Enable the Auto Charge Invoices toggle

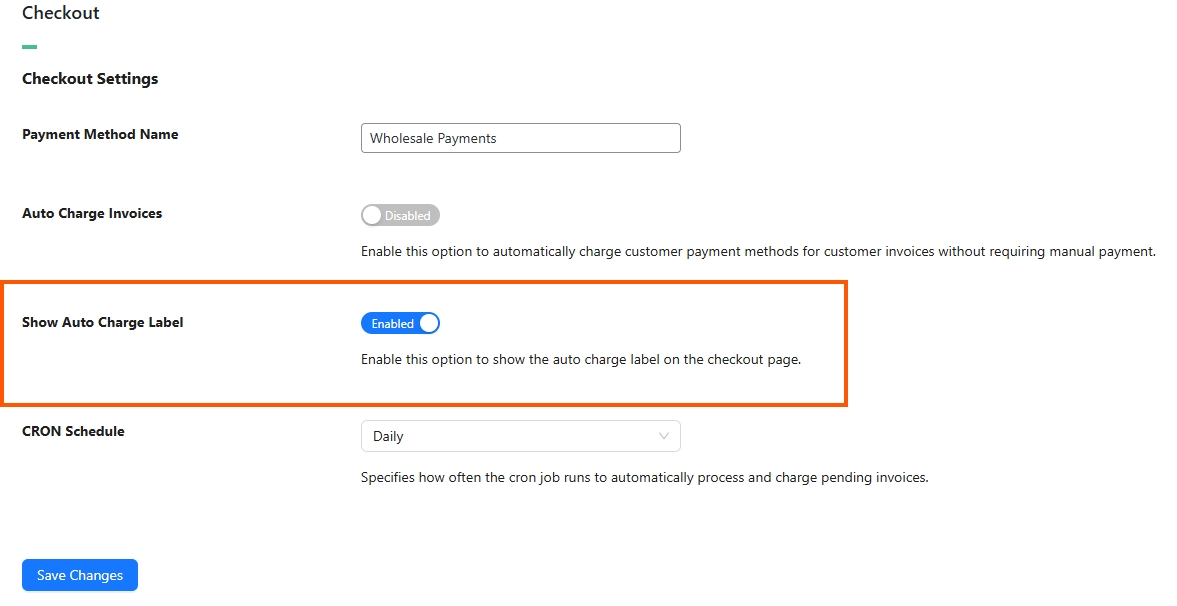[x=400, y=216]
